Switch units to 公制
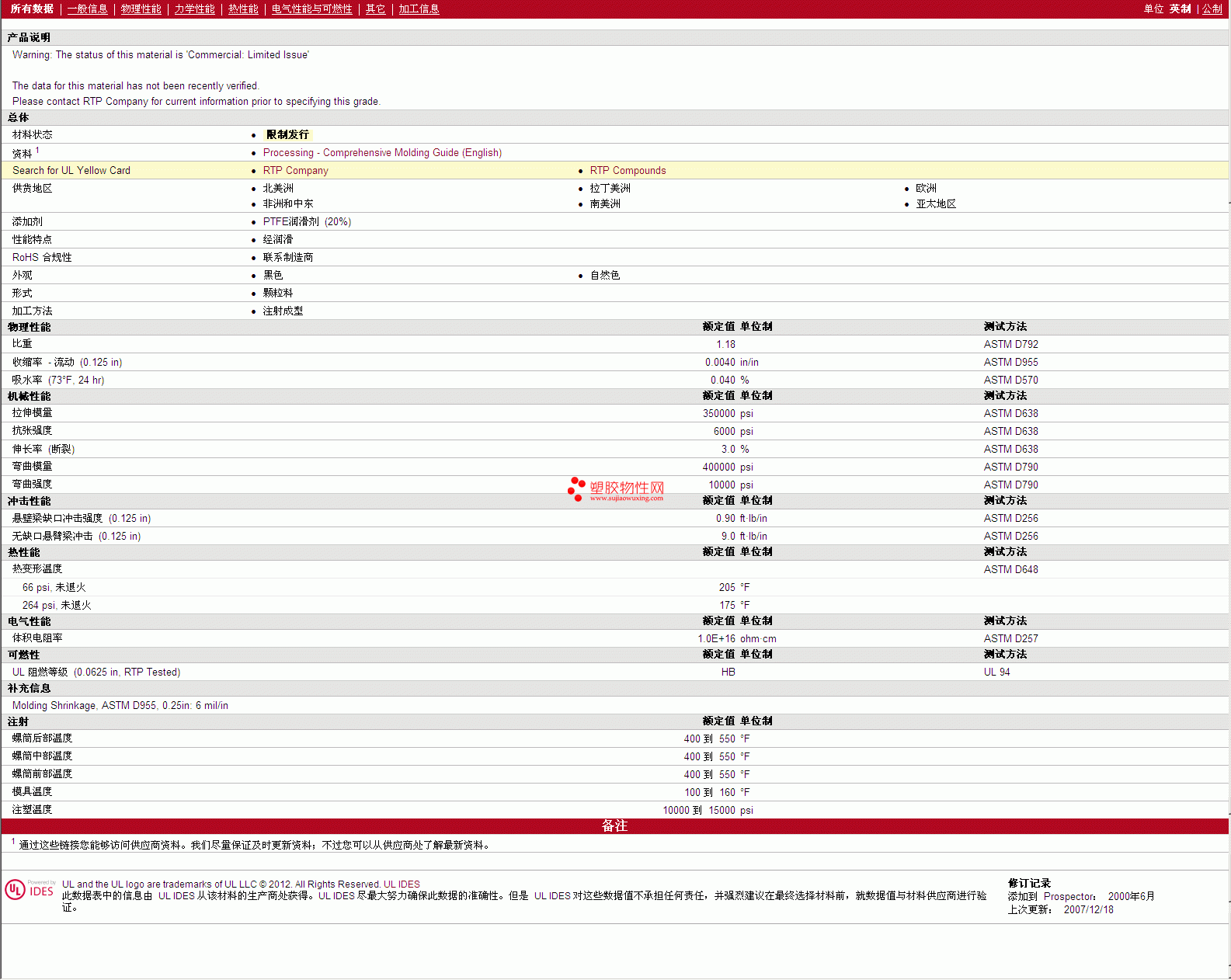The width and height of the screenshot is (1231, 980). (1212, 9)
